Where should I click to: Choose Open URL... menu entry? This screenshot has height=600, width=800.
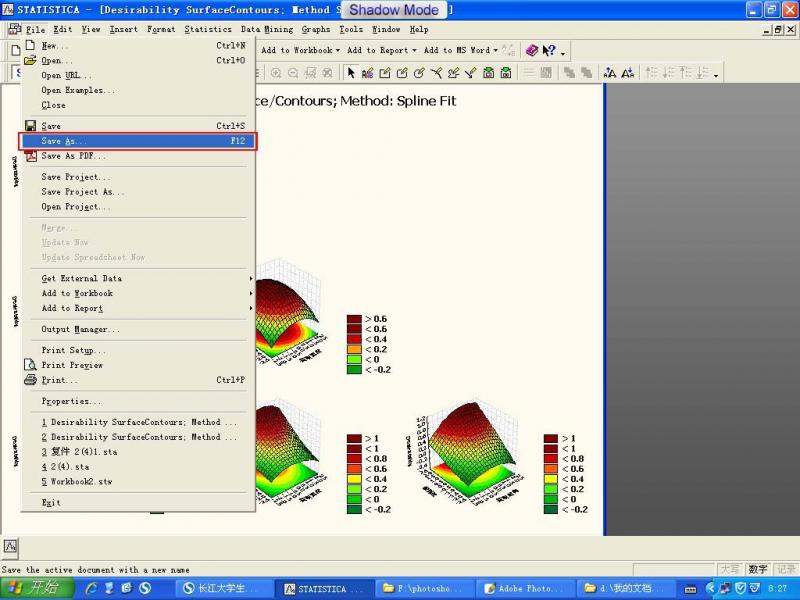pos(138,75)
